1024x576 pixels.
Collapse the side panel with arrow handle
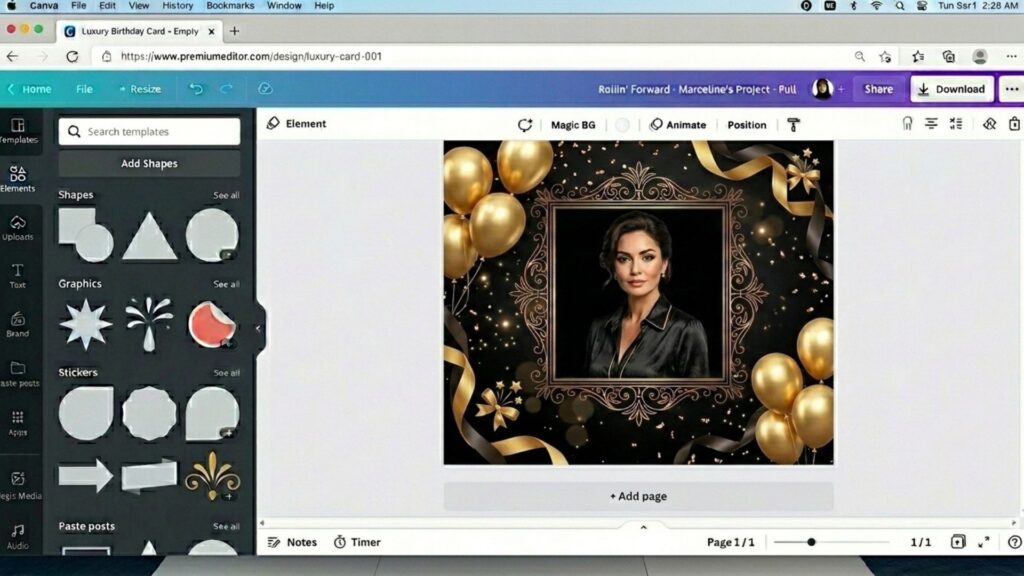[259, 328]
